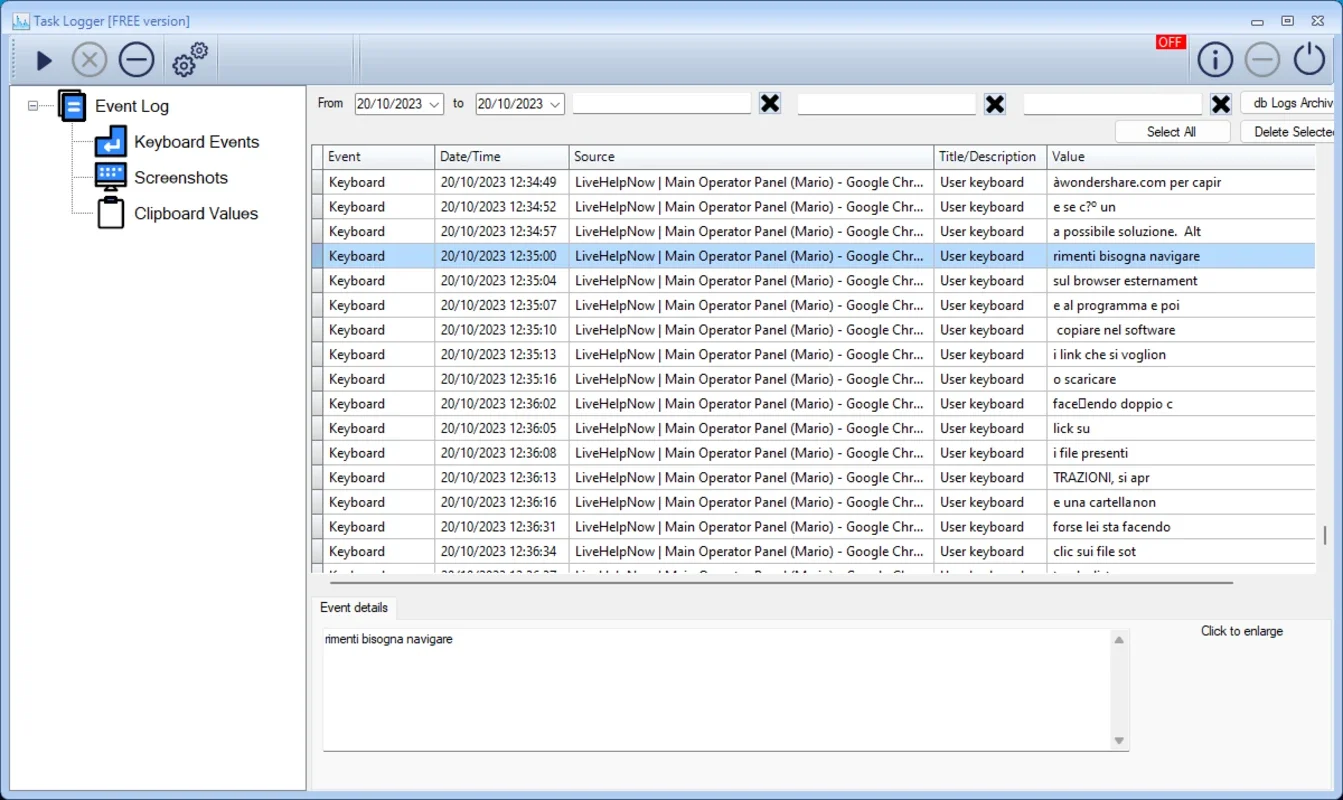
Task: Click the Event details tab
Action: click(x=354, y=608)
